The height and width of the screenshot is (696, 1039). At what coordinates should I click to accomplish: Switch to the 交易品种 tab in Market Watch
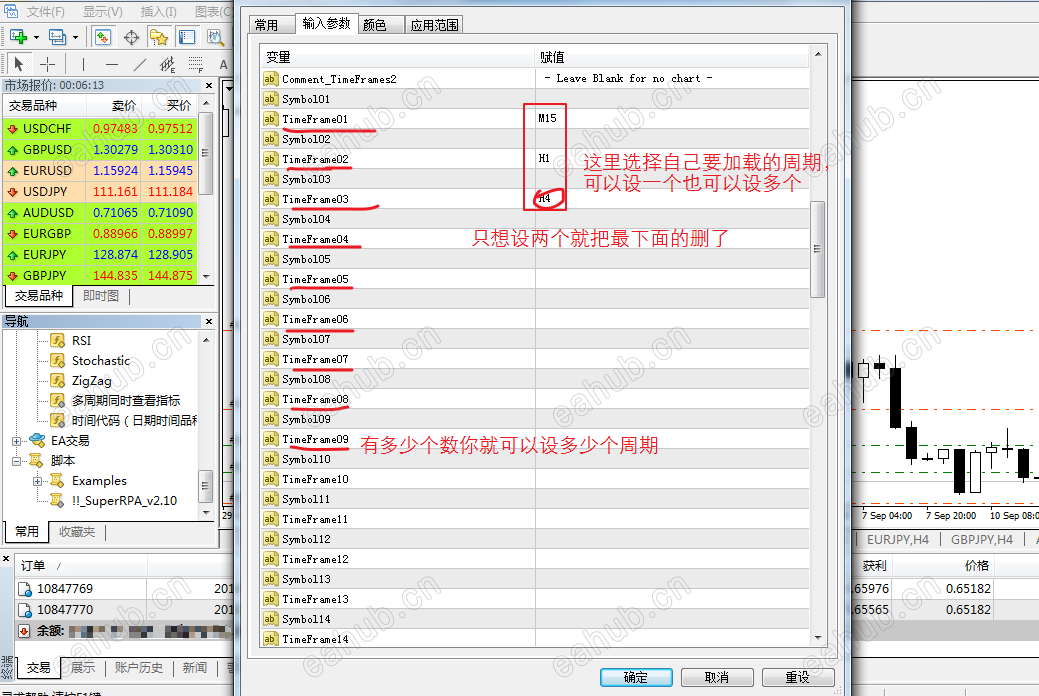pos(39,296)
